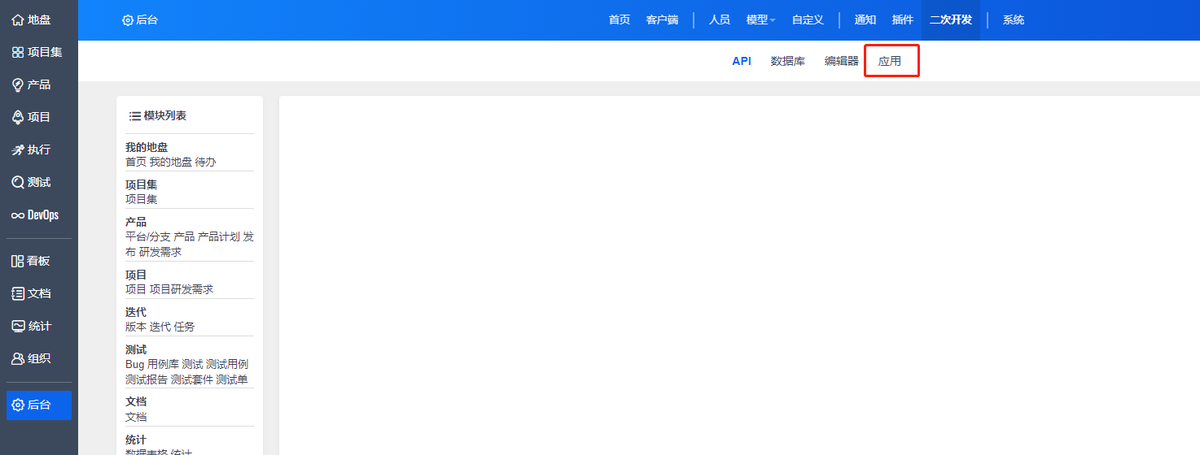Open 客户端 in the top navigation
The image size is (1200, 455).
coord(662,20)
